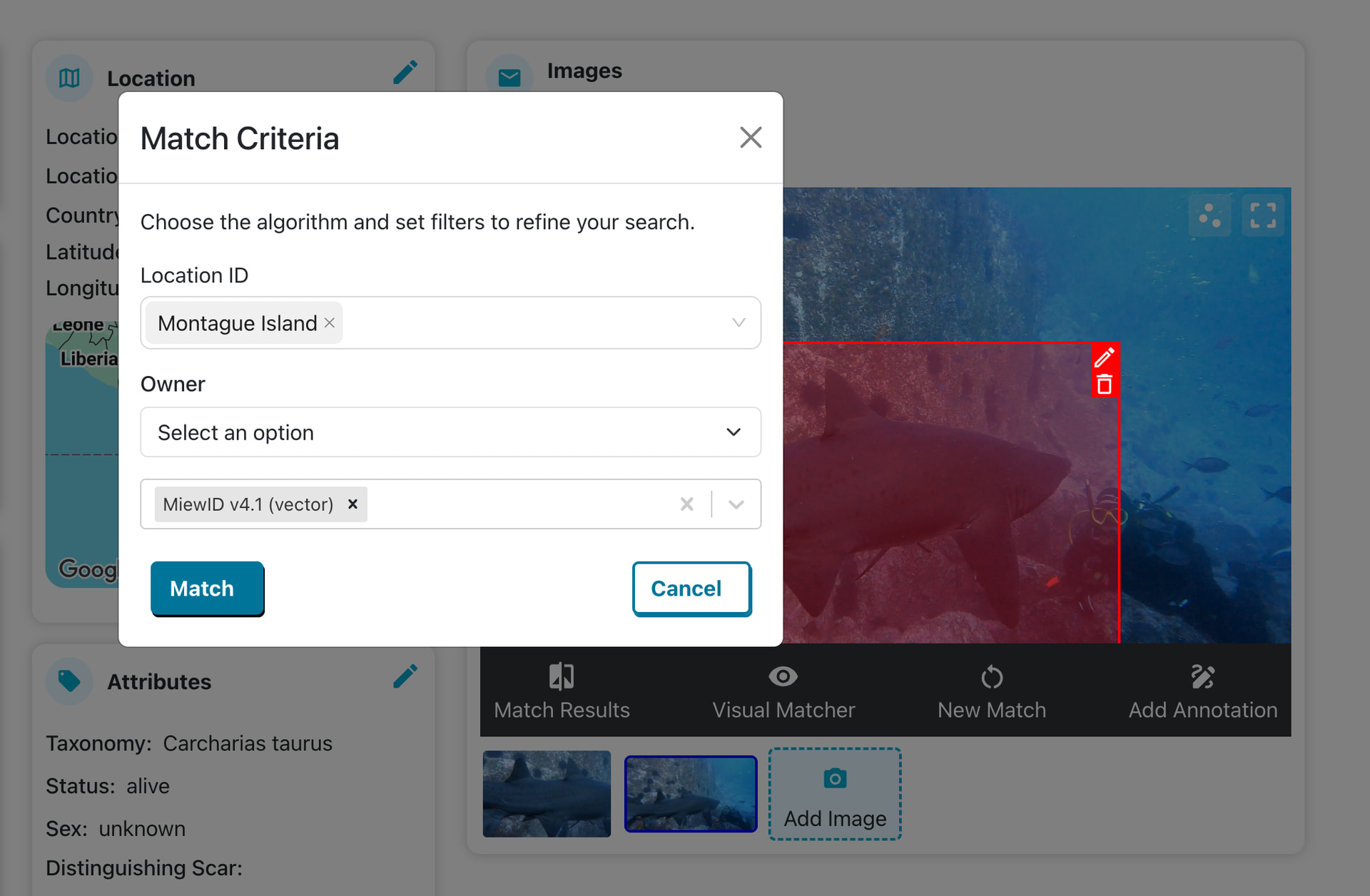
Task: Click Add Annotation in image toolbar
Action: coord(1203,691)
